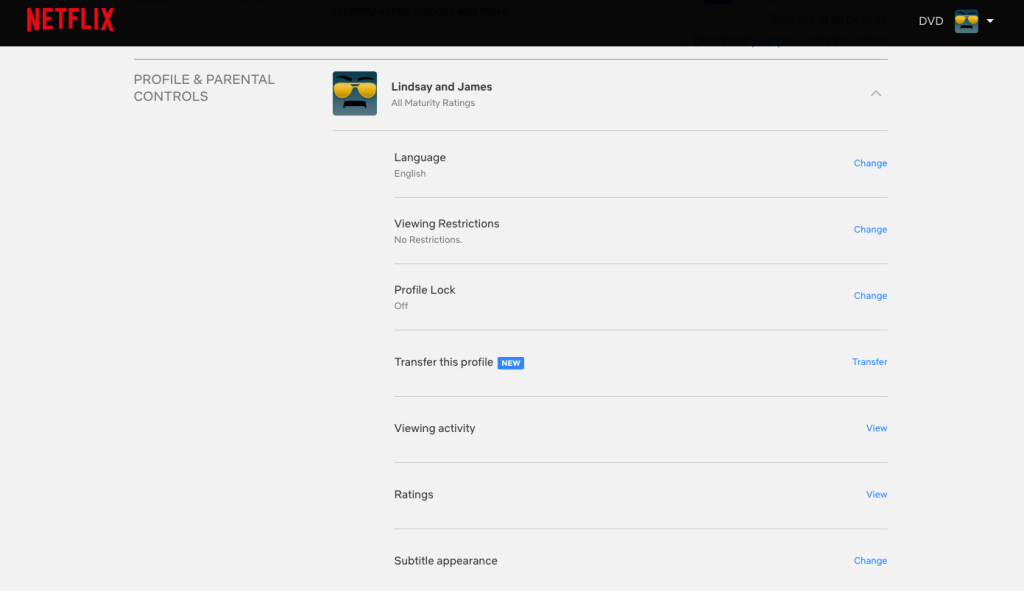Collapse the Lindsay and James profile section
This screenshot has width=1024, height=591.
point(876,93)
